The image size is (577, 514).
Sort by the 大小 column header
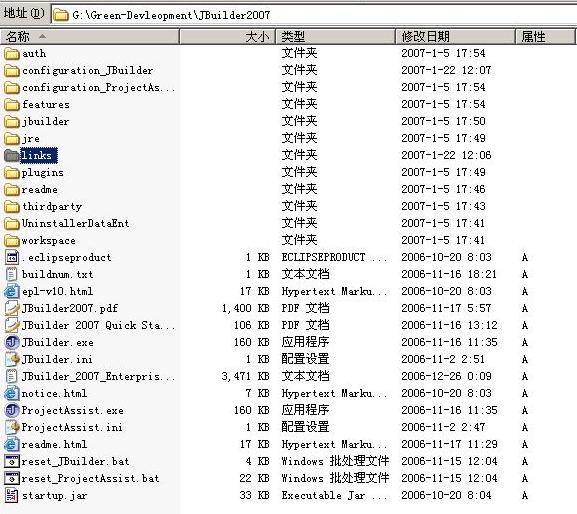[227, 37]
